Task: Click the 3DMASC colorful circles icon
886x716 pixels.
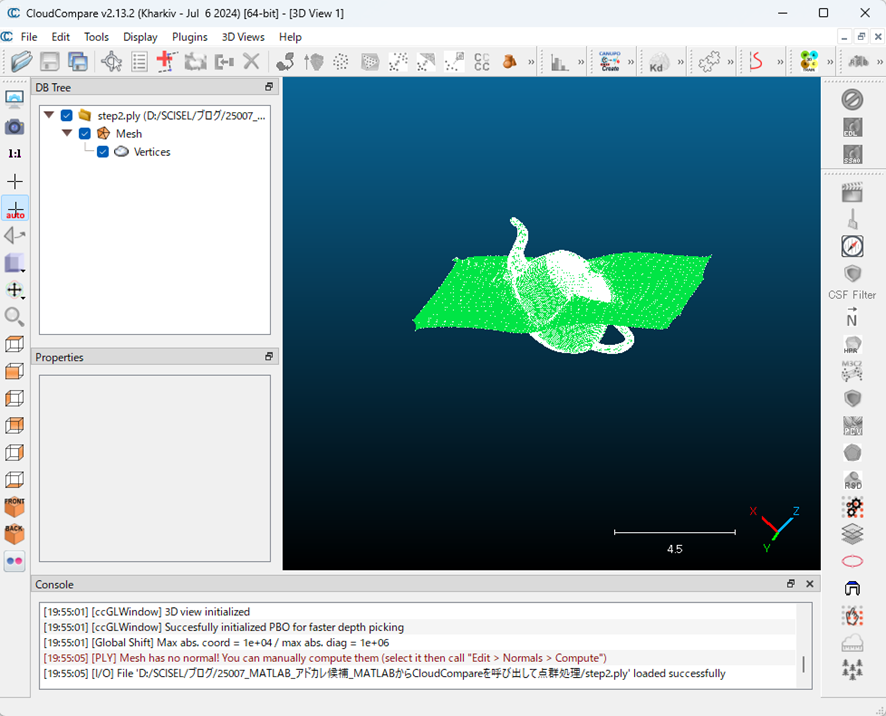Action: (x=809, y=61)
